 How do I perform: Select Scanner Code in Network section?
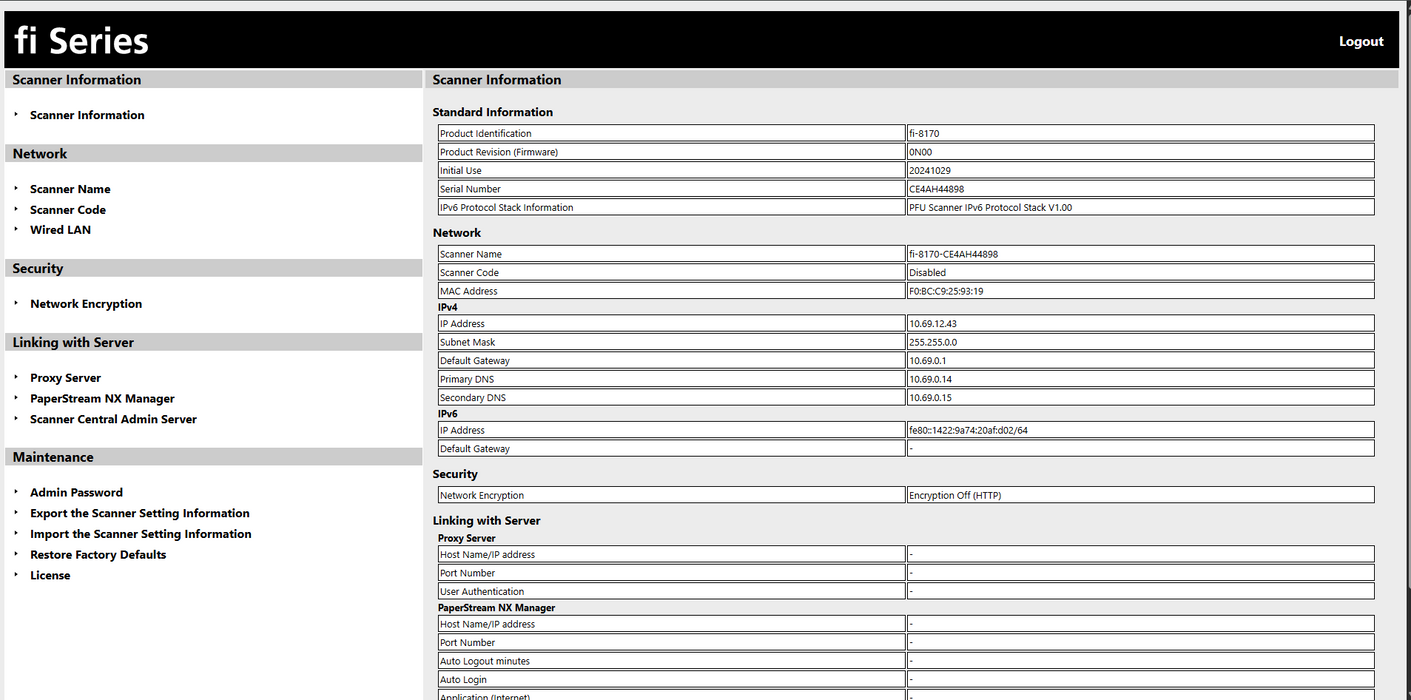coord(67,210)
